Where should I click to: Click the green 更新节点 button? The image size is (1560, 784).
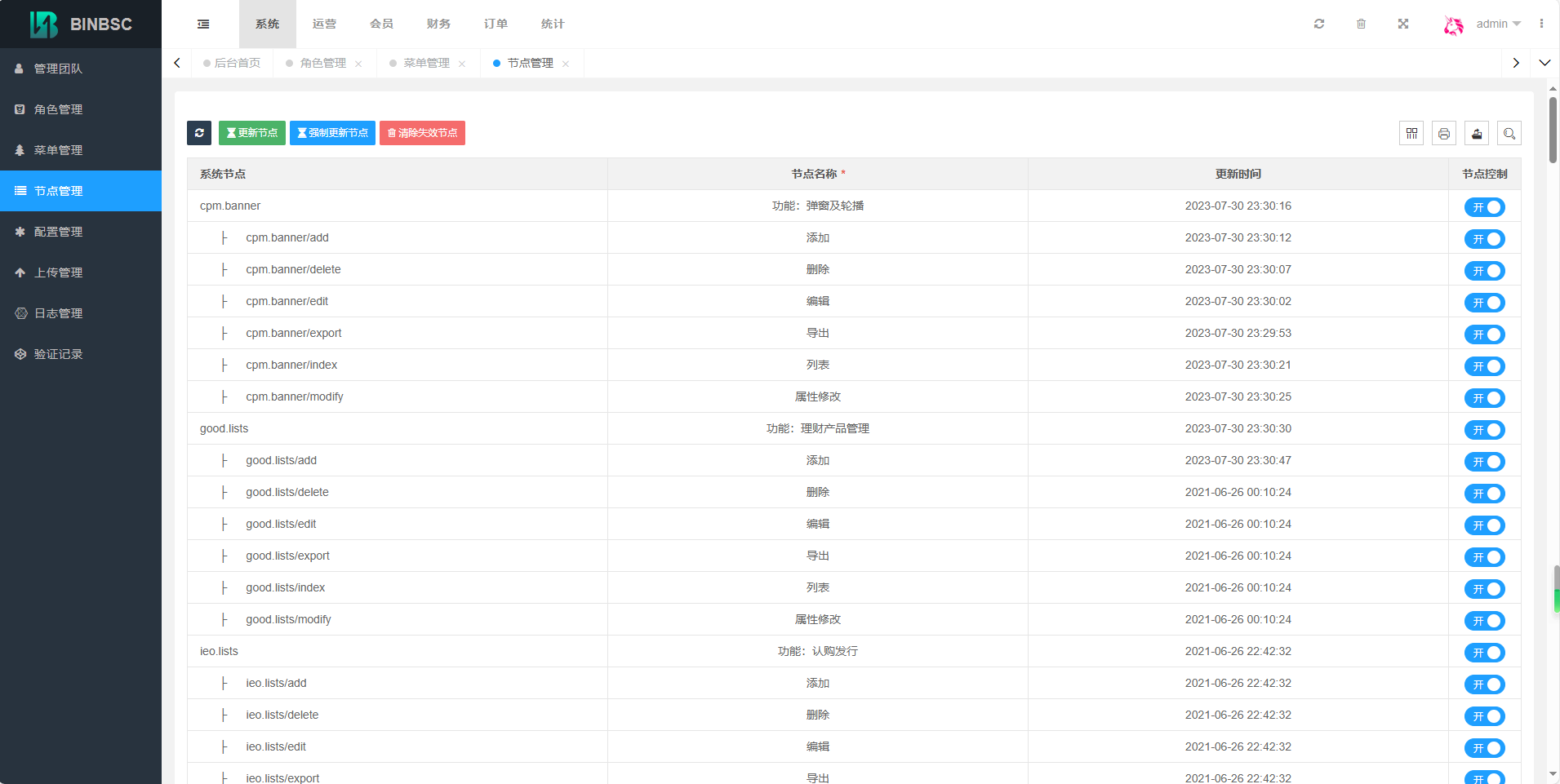(x=252, y=133)
